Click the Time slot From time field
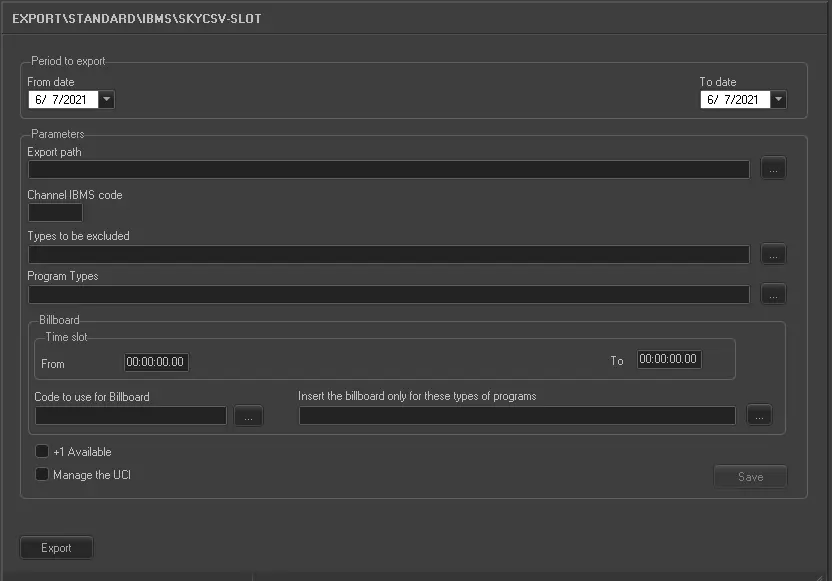This screenshot has height=581, width=832. [156, 362]
